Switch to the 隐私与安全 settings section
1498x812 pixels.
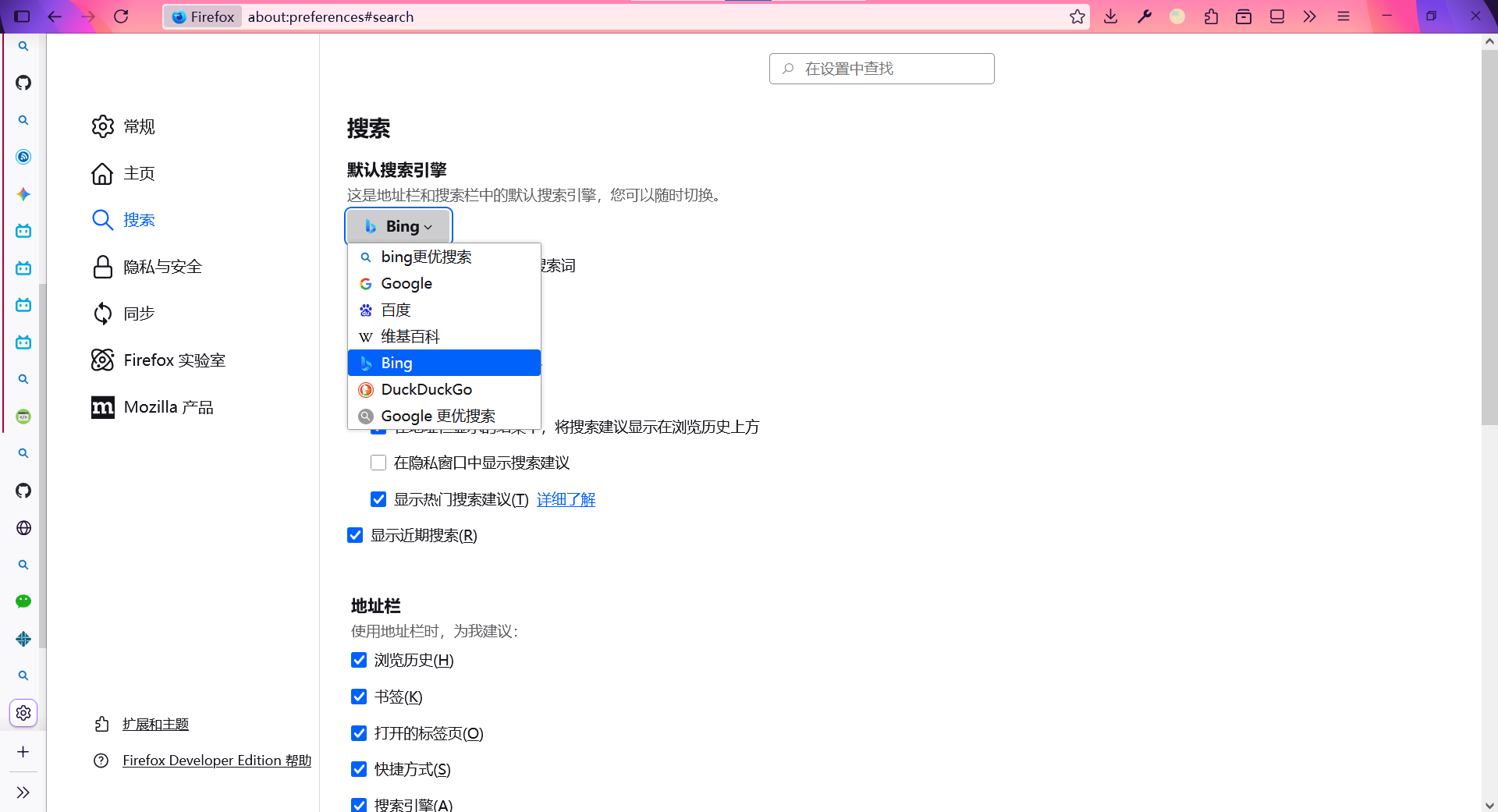pyautogui.click(x=164, y=266)
